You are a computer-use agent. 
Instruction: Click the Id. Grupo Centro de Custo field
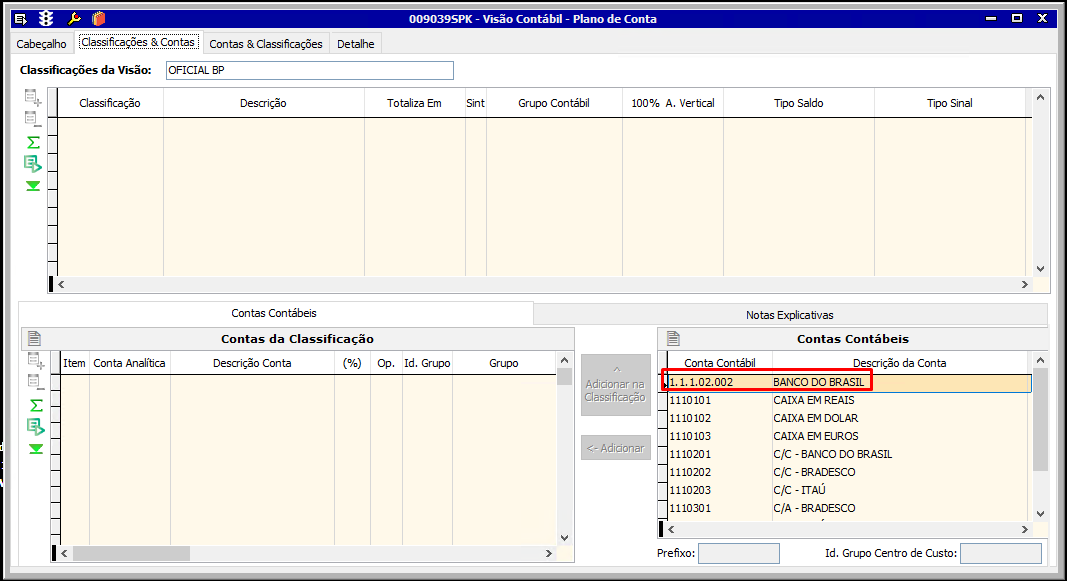[x=1000, y=553]
